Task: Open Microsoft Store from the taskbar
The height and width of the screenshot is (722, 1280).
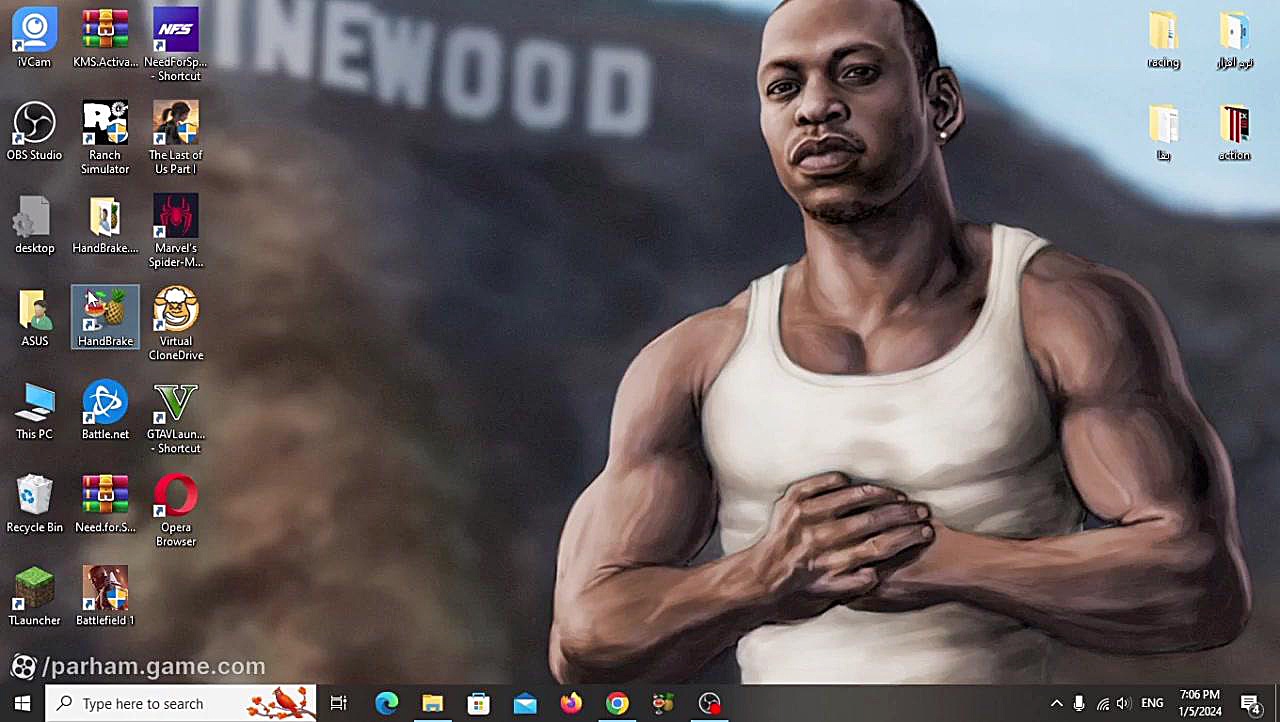Action: pos(478,703)
